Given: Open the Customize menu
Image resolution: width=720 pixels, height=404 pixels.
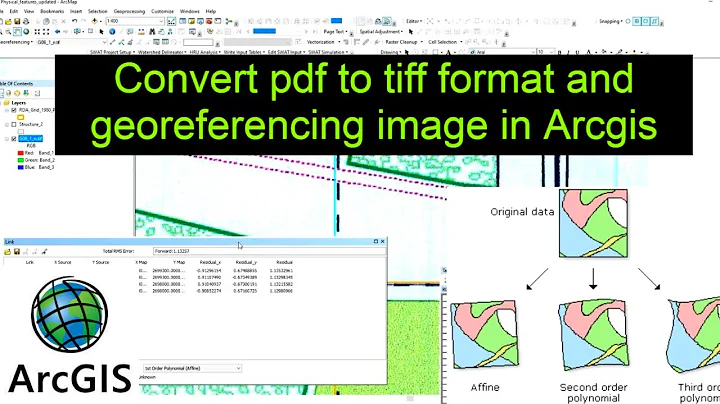Looking at the screenshot, I should 162,11.
